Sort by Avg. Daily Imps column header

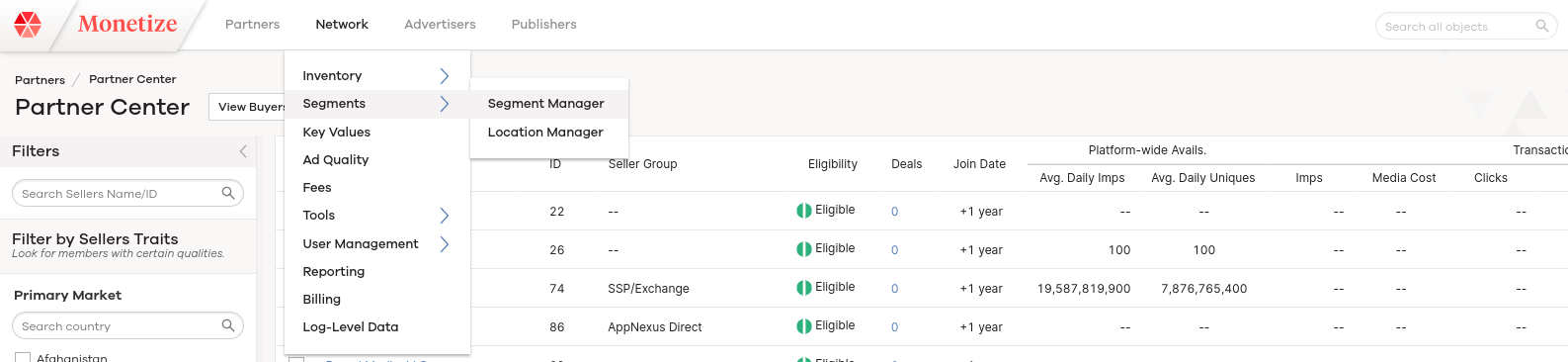[1082, 178]
